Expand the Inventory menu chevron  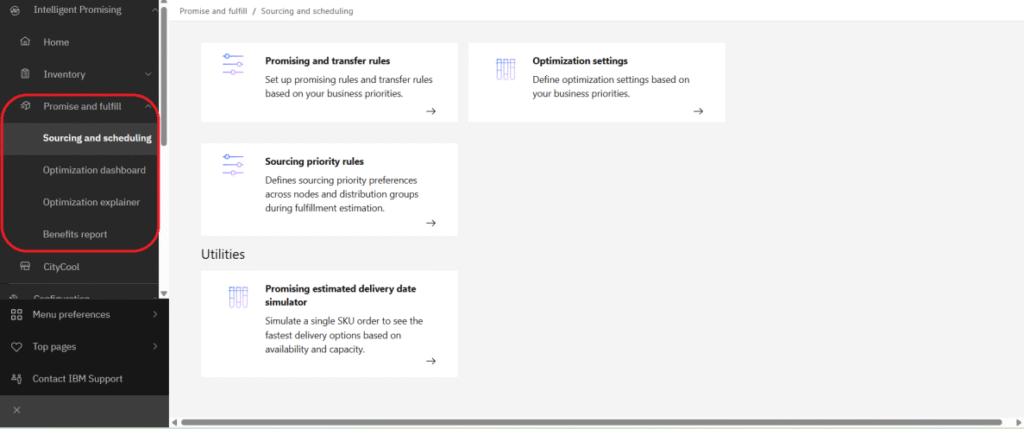tap(148, 74)
